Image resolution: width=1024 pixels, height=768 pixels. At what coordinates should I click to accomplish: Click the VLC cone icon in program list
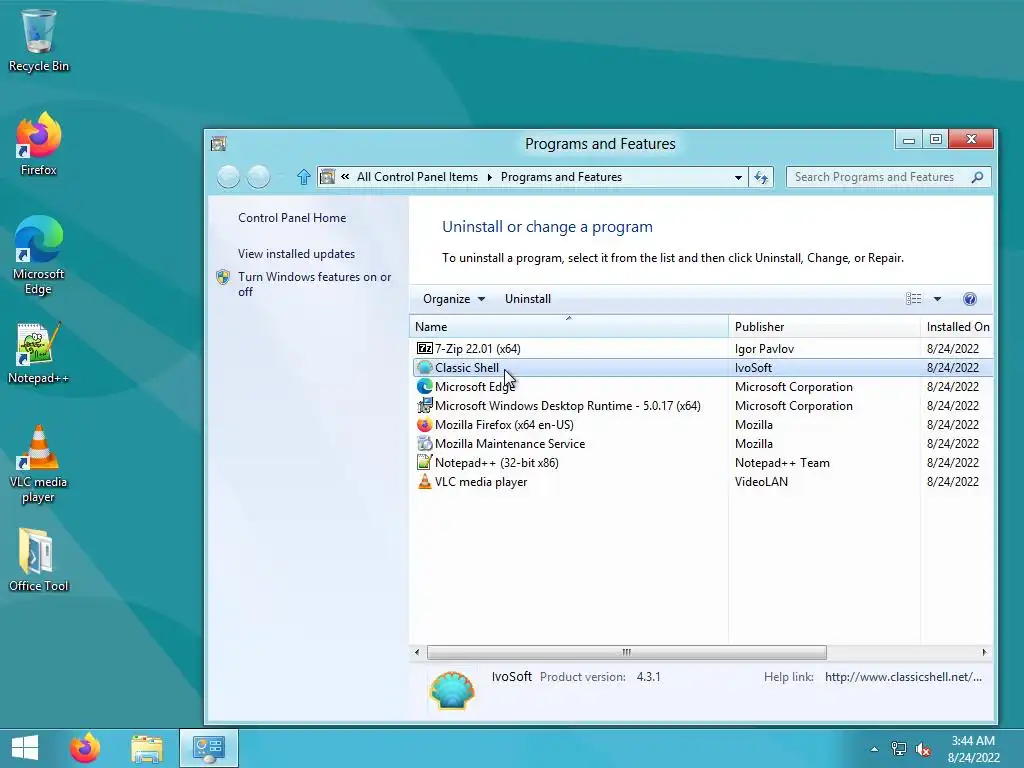(424, 481)
